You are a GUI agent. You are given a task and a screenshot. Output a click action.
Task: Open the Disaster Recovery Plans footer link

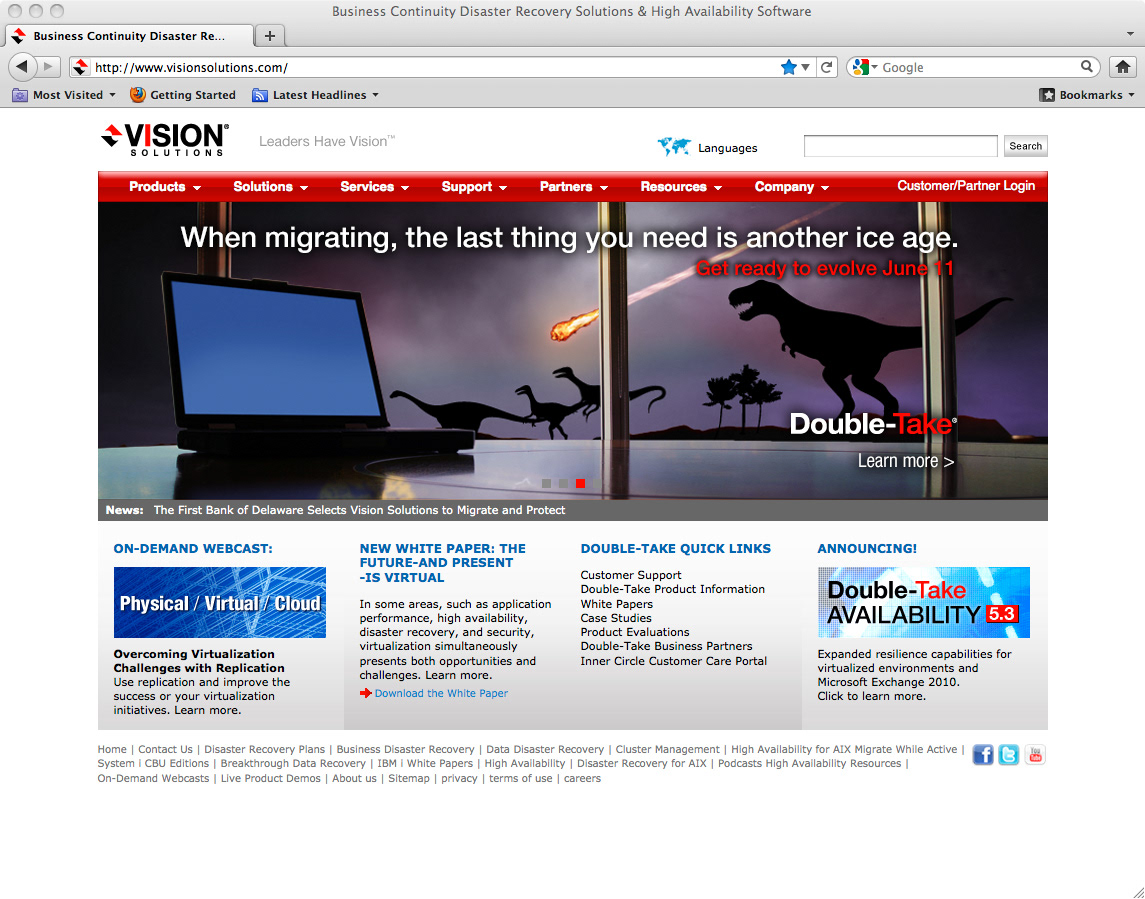(264, 749)
